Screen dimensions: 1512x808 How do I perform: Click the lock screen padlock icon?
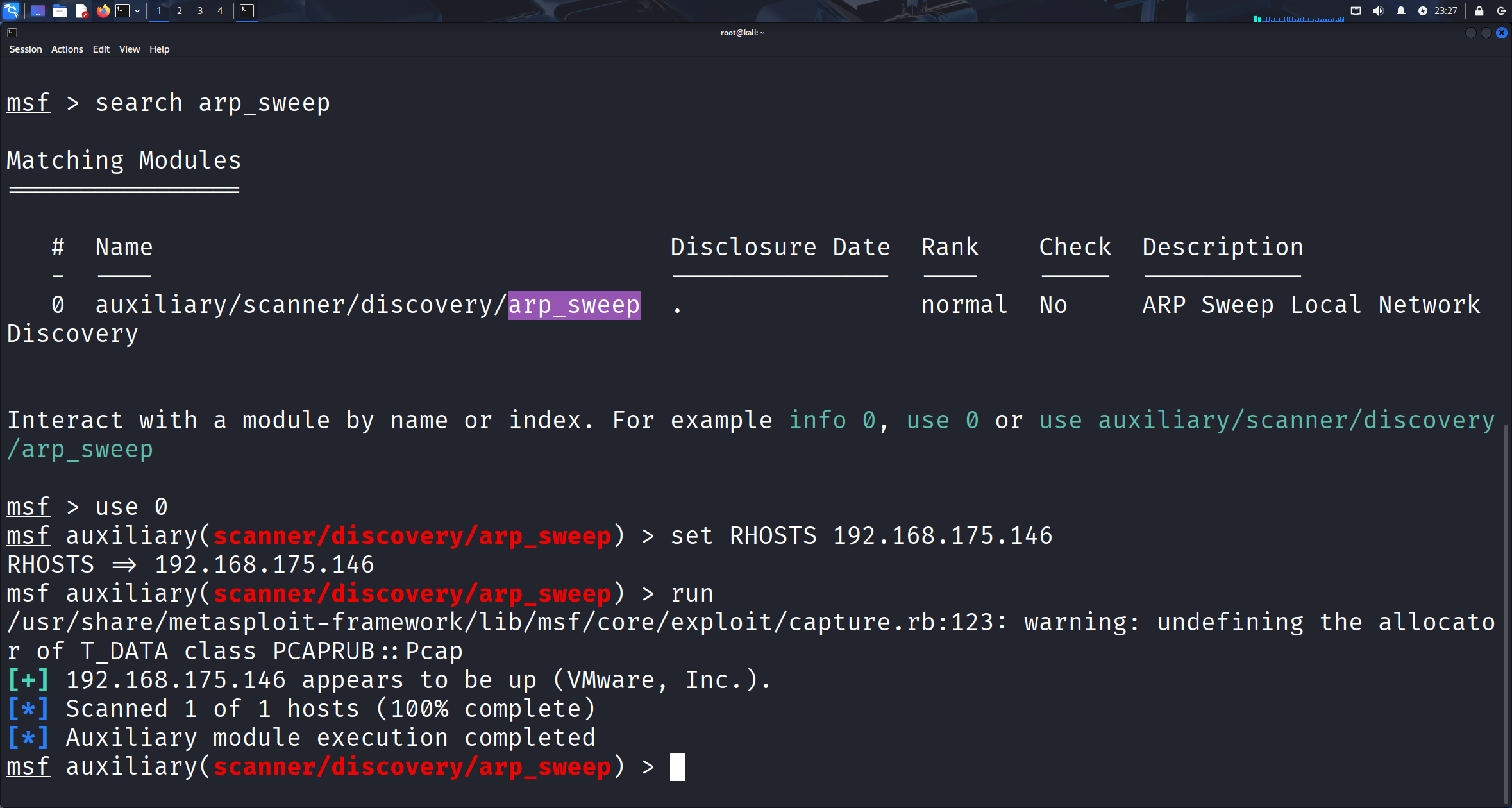1479,10
